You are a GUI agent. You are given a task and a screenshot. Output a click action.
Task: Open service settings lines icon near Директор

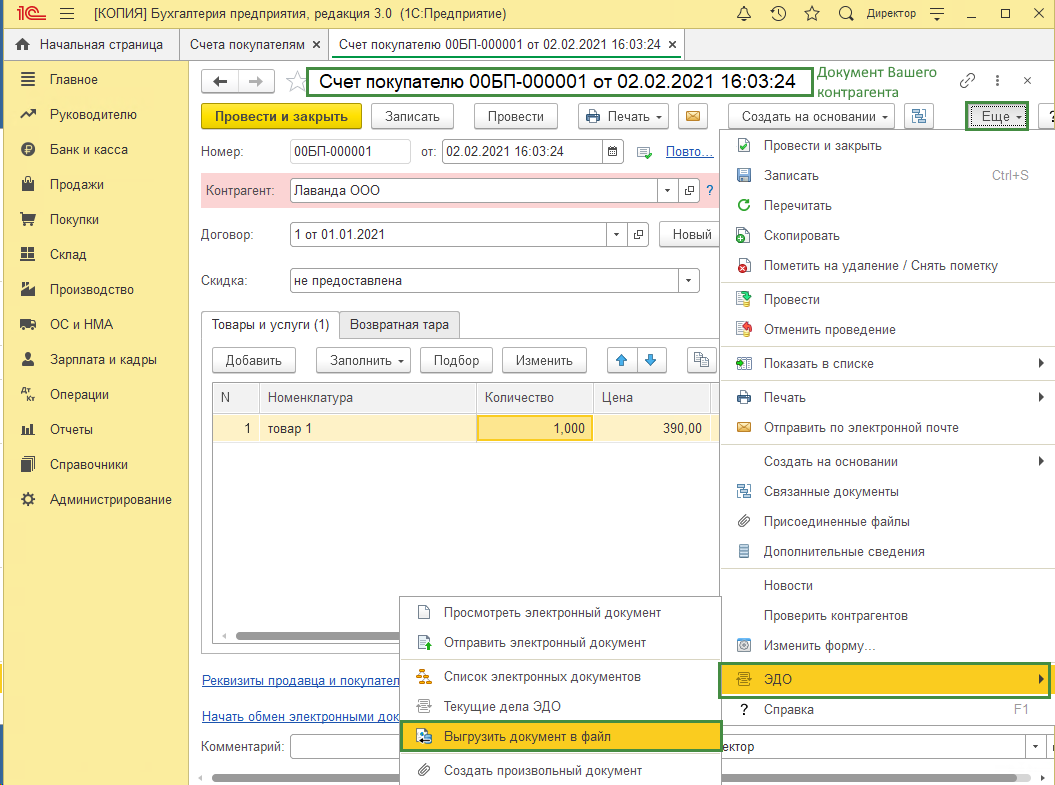[937, 13]
